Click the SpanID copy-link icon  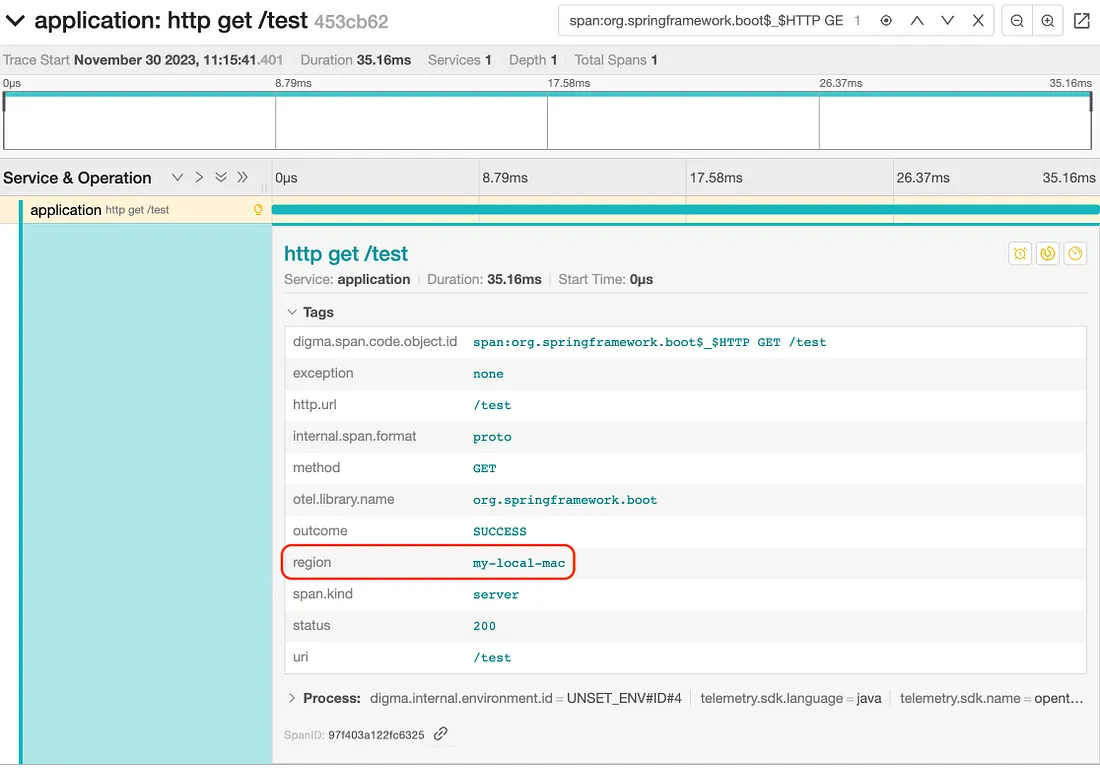point(438,733)
